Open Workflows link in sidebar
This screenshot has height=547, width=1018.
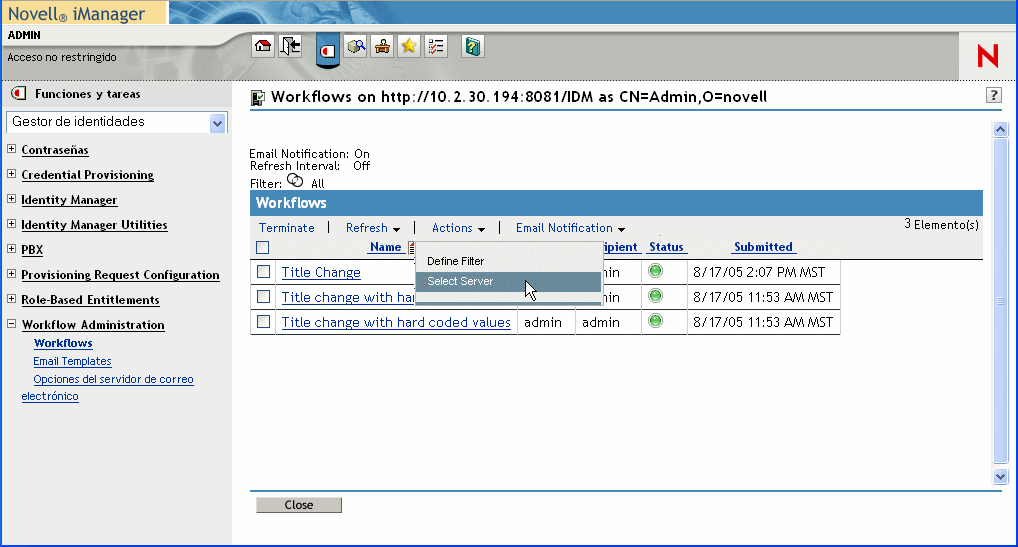click(63, 343)
